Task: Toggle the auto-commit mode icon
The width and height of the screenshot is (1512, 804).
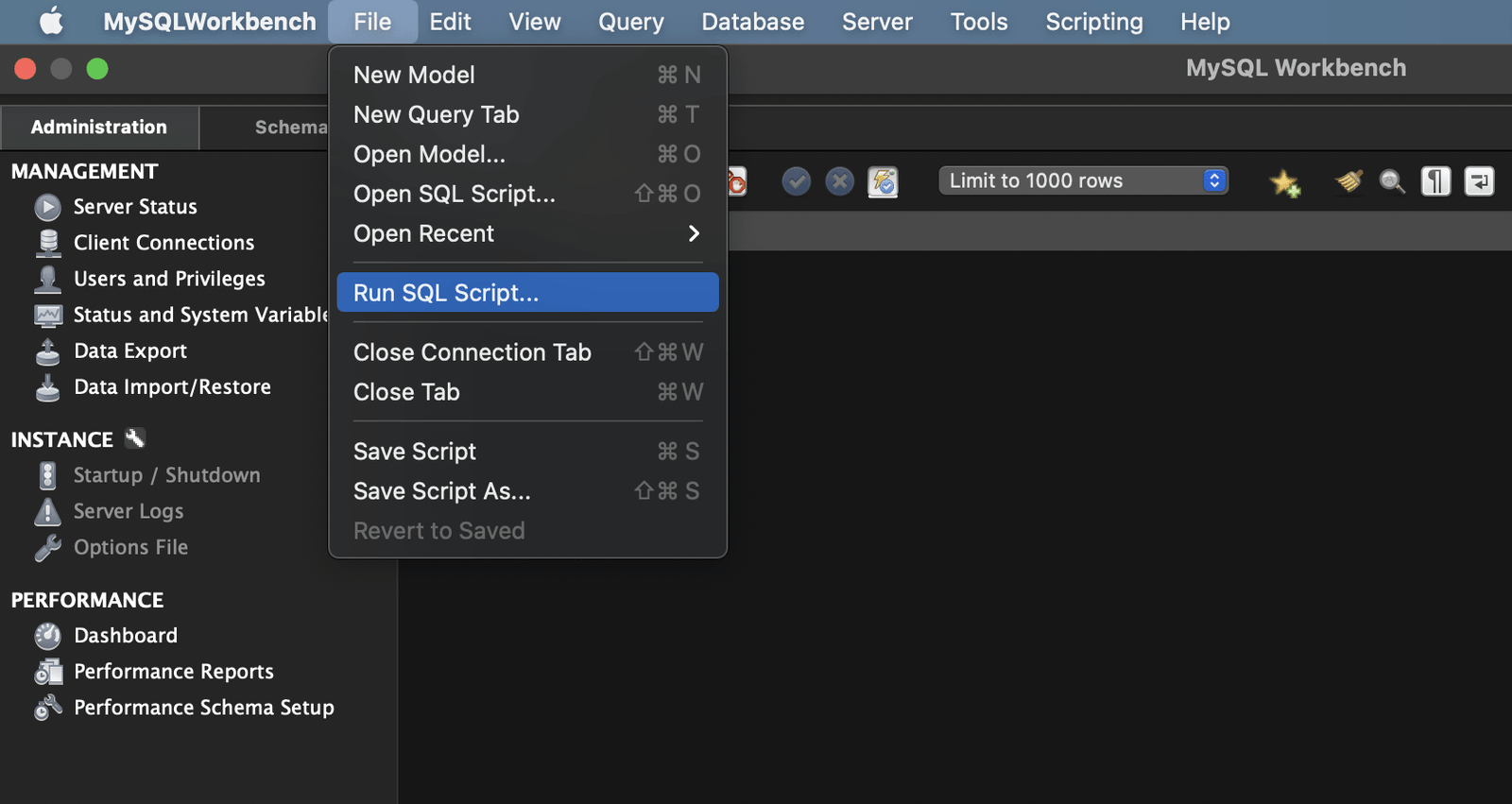Action: tap(883, 181)
